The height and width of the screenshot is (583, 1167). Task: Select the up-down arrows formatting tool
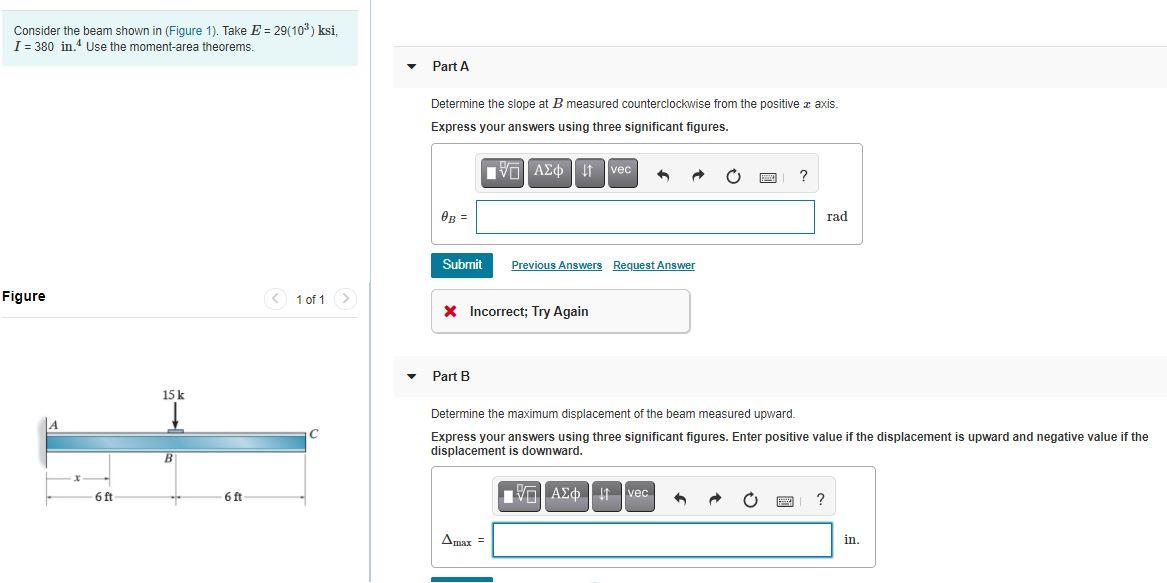click(x=588, y=171)
